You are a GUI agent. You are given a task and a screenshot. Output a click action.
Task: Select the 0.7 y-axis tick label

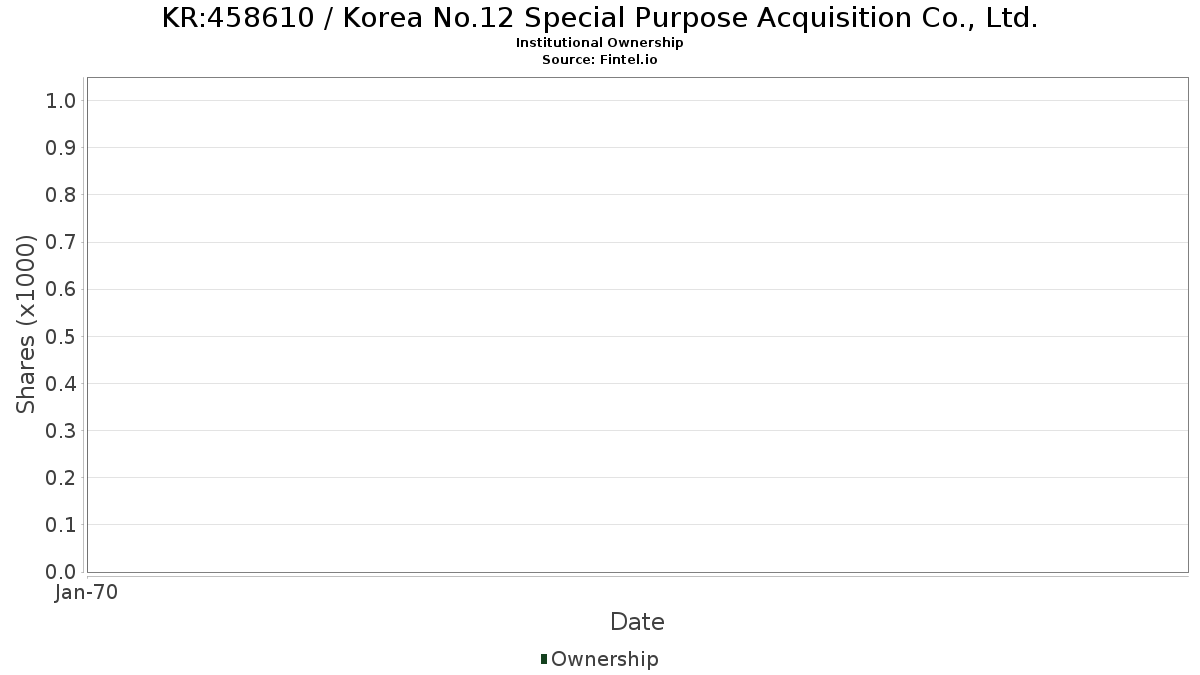(61, 242)
